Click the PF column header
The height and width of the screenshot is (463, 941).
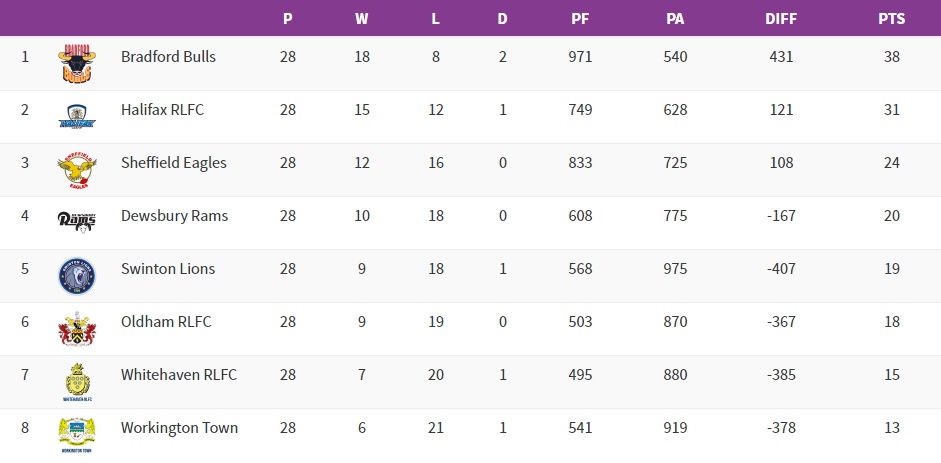[x=580, y=18]
